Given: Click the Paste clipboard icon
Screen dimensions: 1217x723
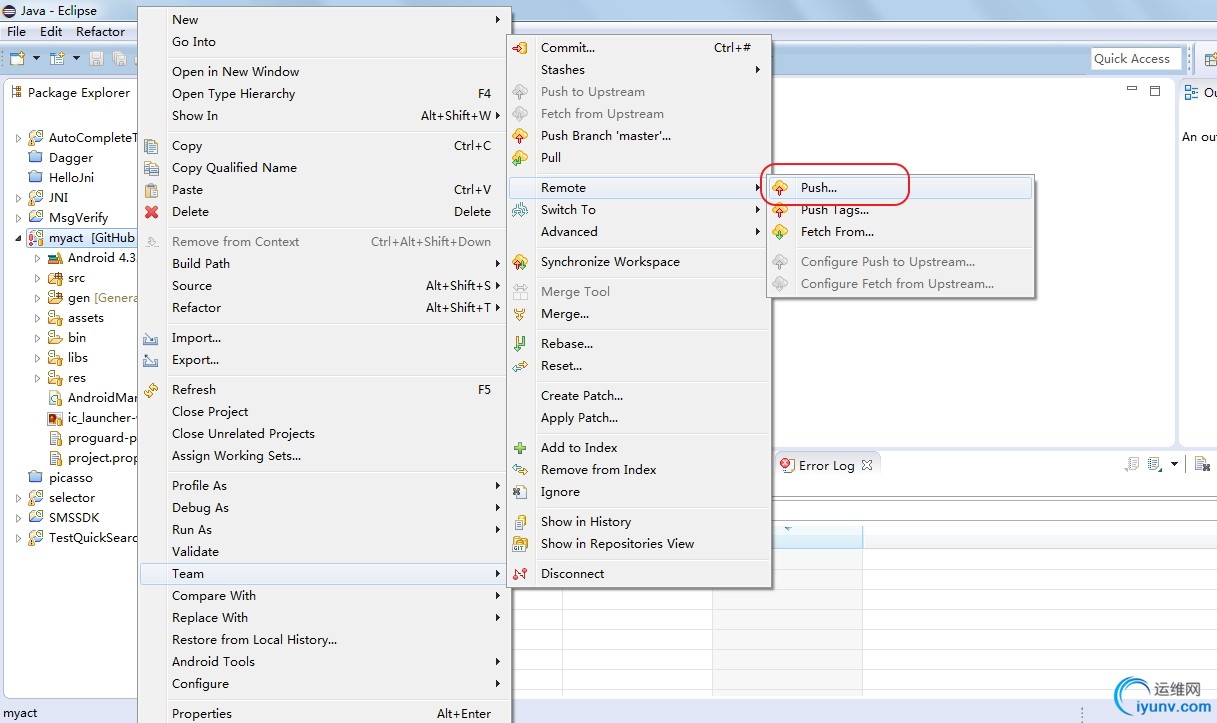Looking at the screenshot, I should click(x=152, y=190).
